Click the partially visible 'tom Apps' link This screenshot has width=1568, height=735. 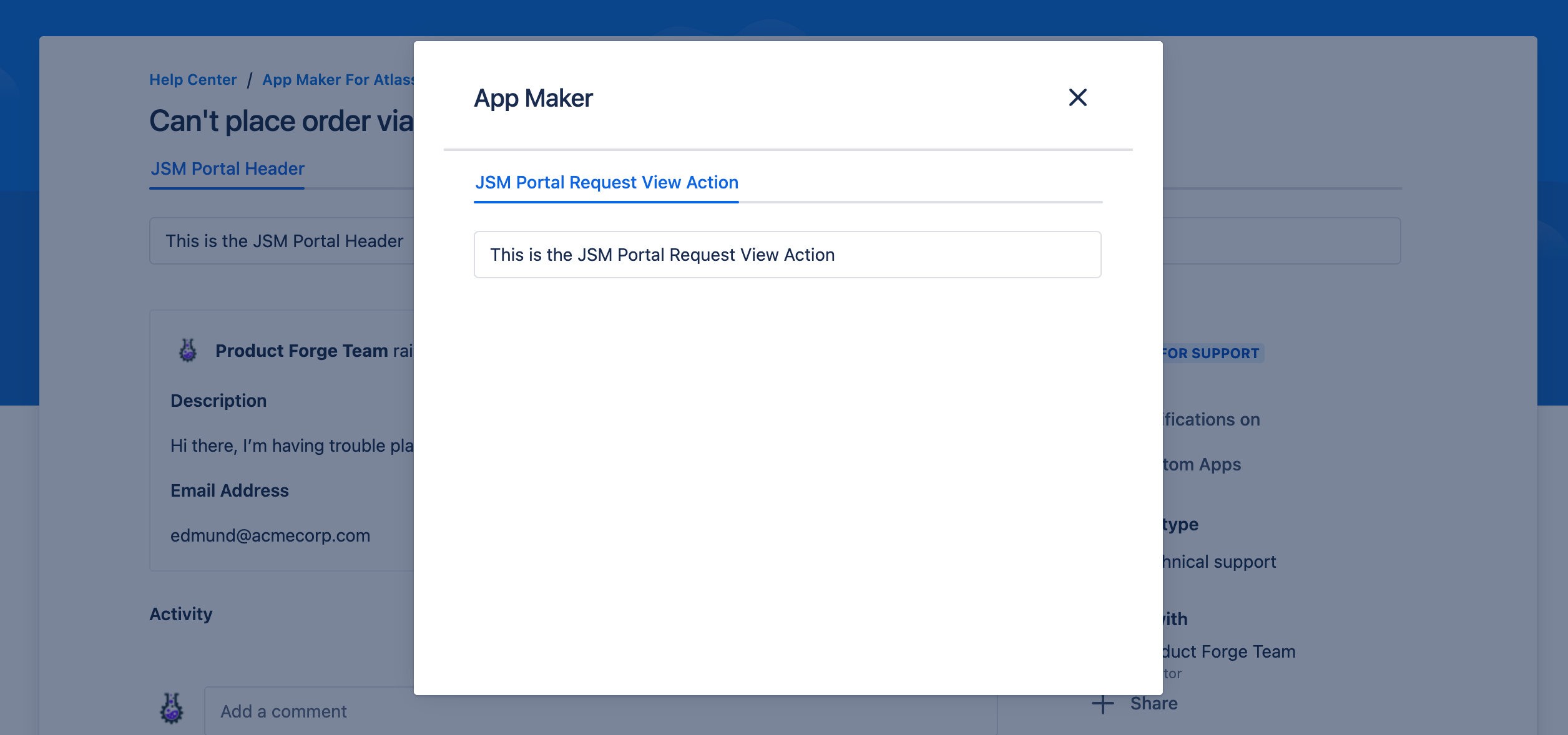point(1202,464)
